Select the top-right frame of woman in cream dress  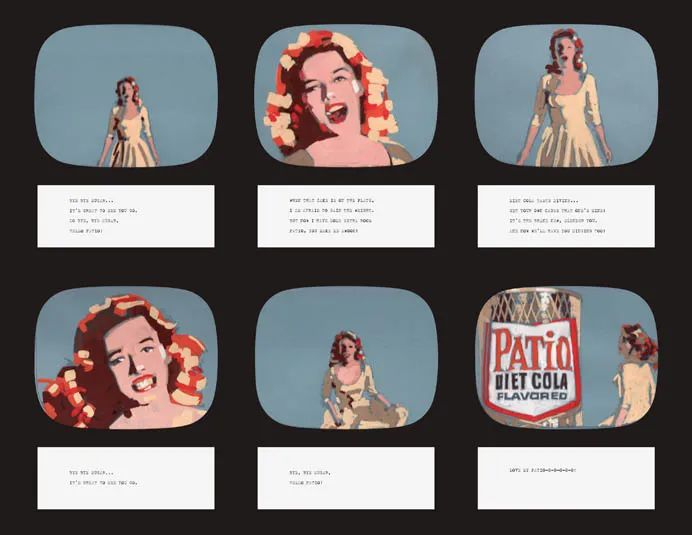pos(566,96)
